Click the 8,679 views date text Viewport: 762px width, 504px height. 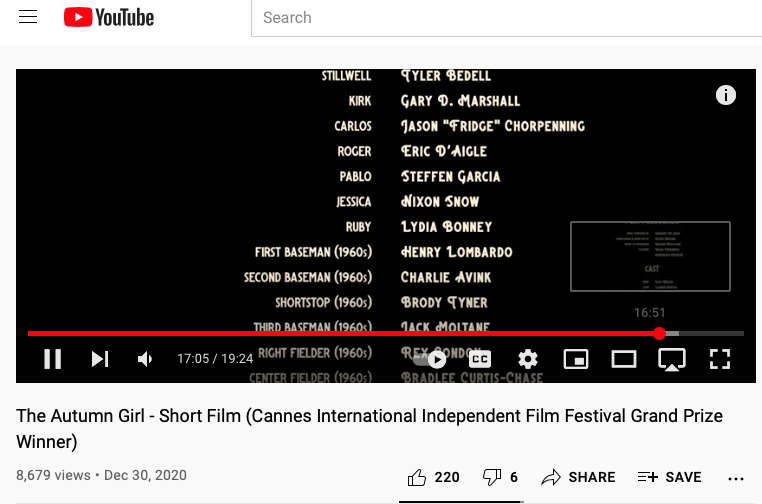(x=101, y=475)
